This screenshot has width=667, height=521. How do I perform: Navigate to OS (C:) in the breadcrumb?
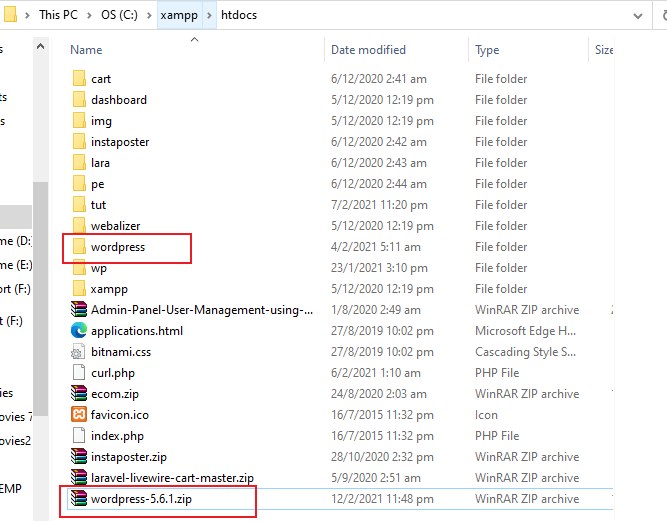[119, 15]
